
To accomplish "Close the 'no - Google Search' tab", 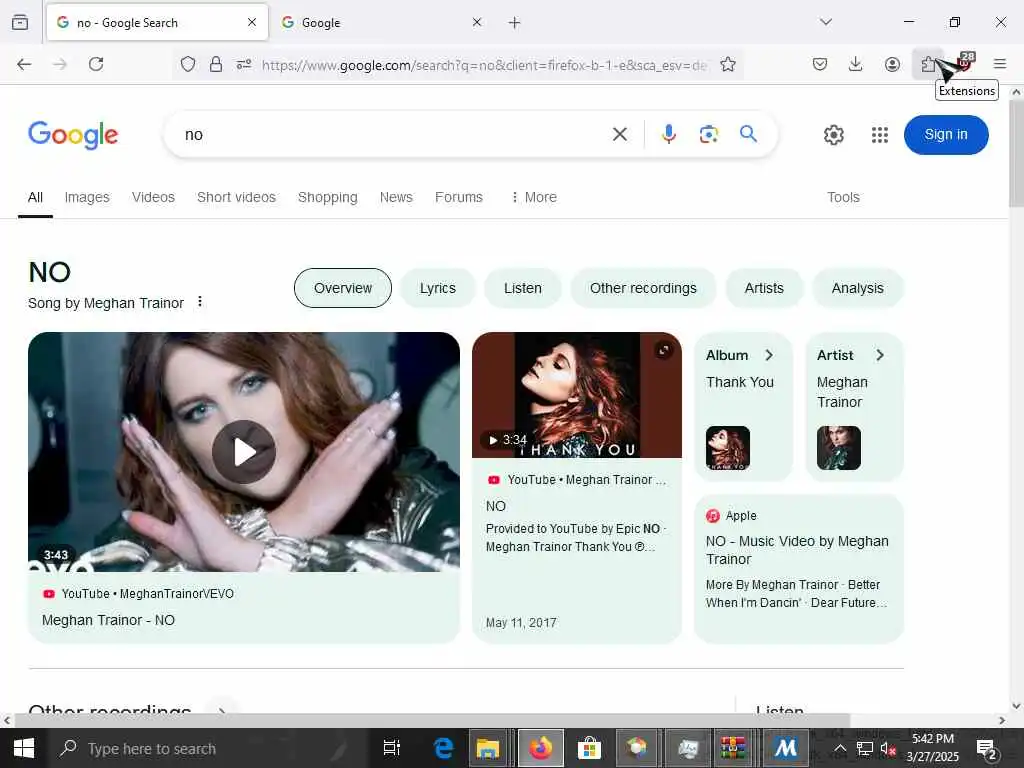I will click(x=252, y=22).
